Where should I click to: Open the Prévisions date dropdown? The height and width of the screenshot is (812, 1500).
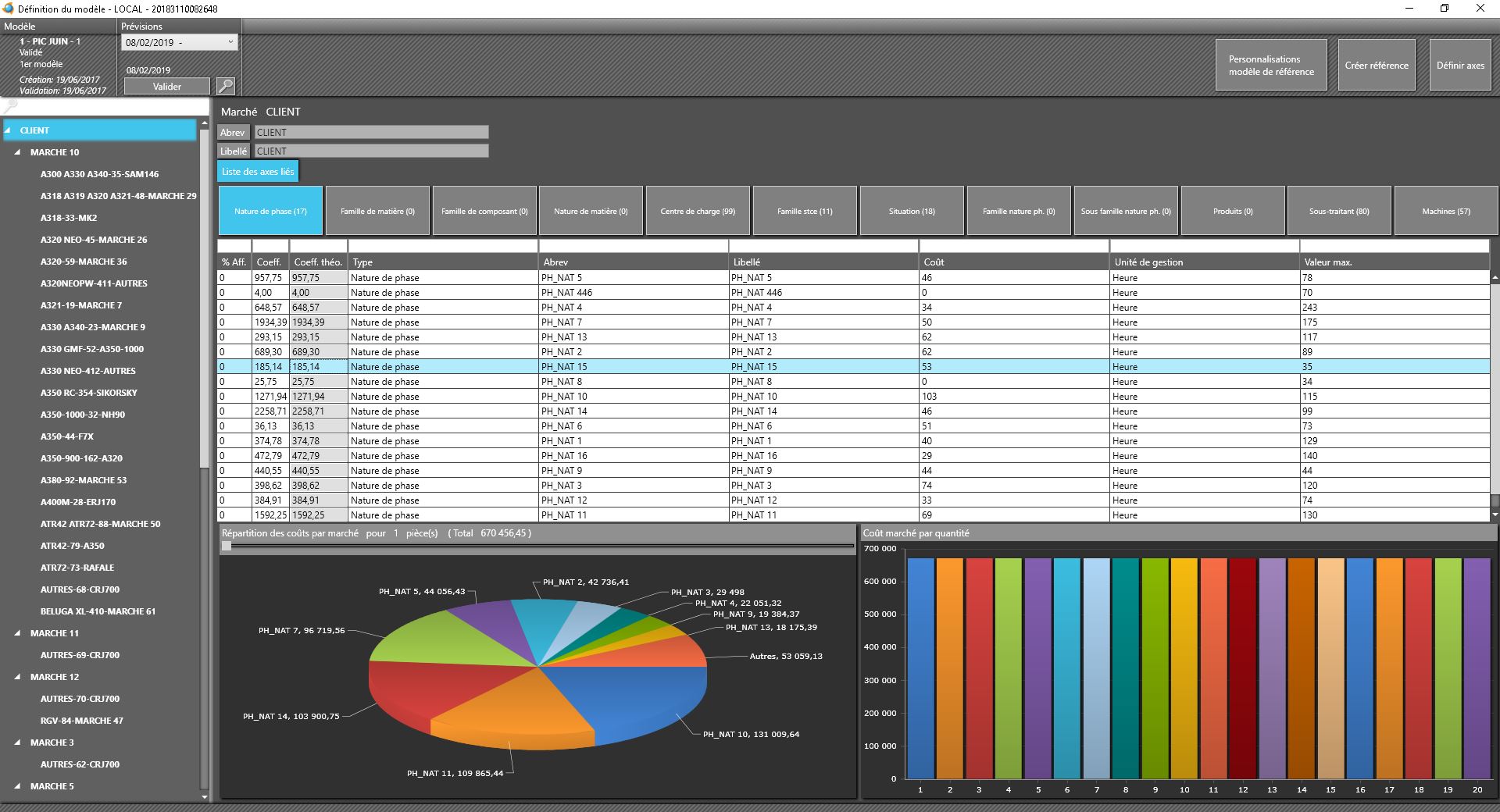click(230, 43)
